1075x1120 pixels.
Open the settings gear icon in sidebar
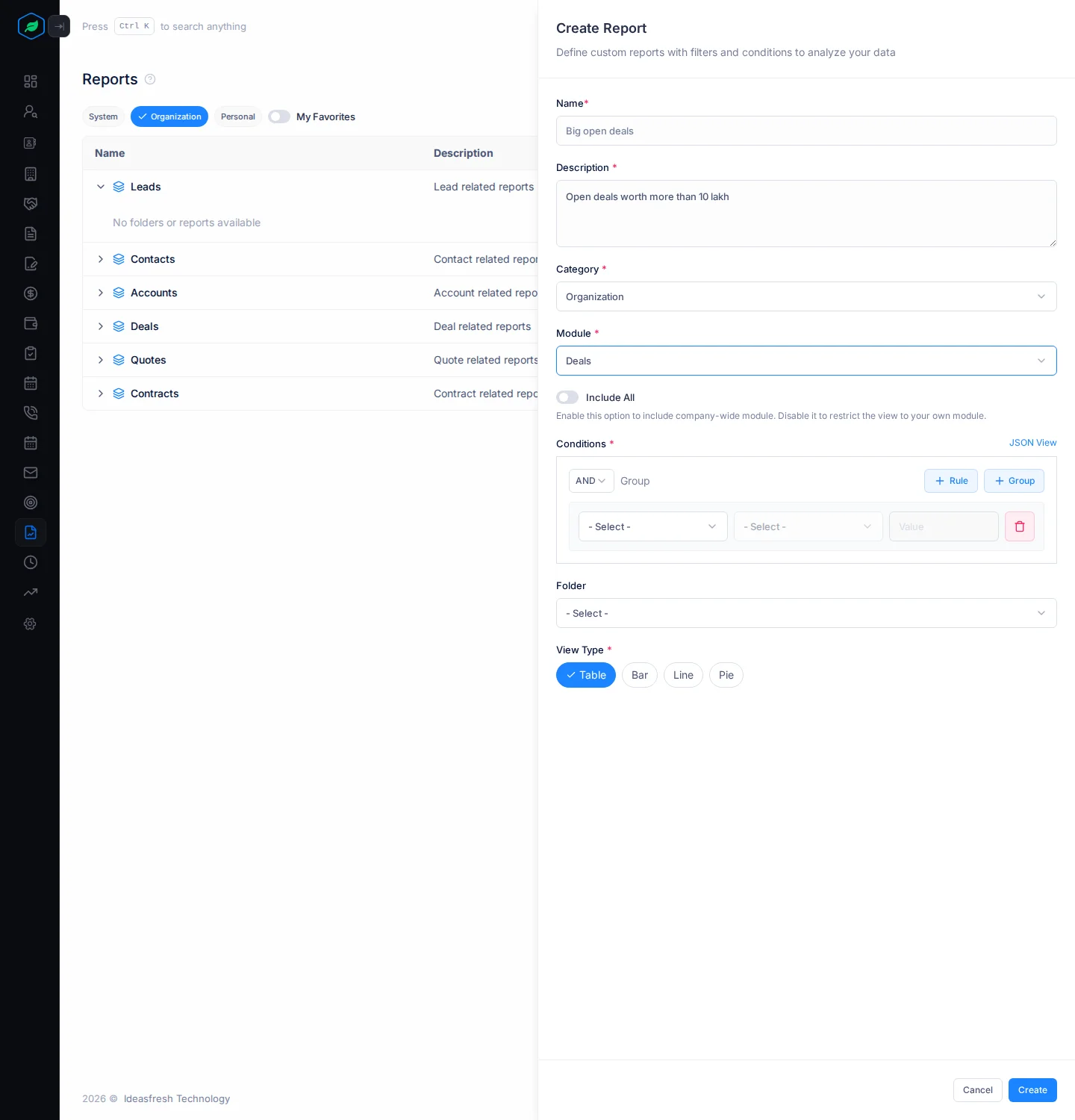31,623
